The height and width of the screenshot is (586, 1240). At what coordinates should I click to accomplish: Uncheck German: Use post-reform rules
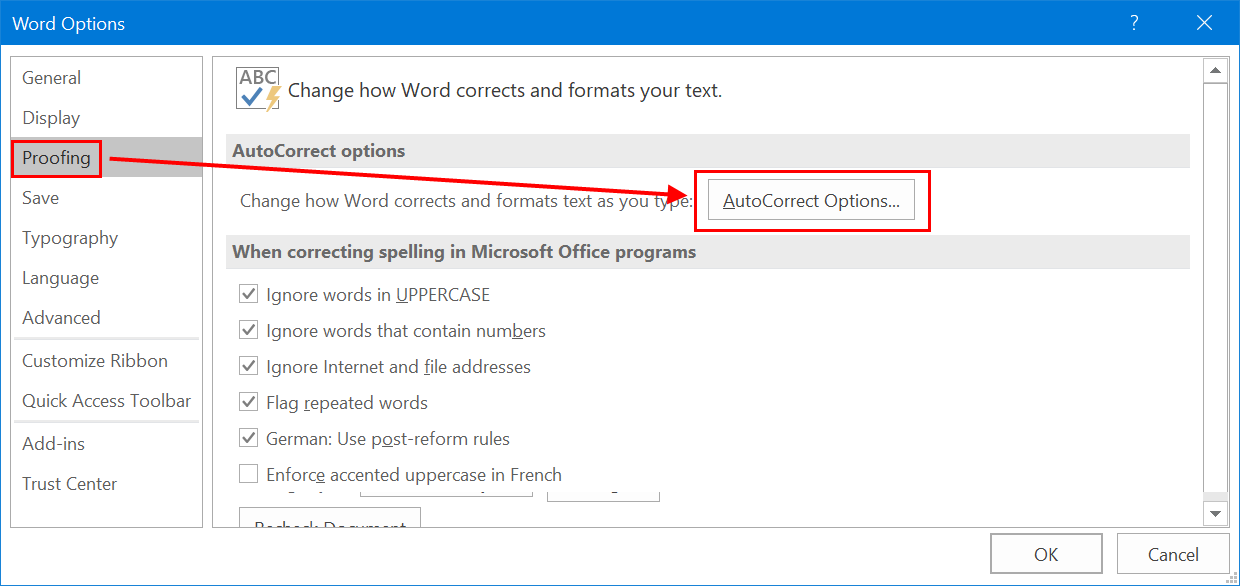[249, 439]
